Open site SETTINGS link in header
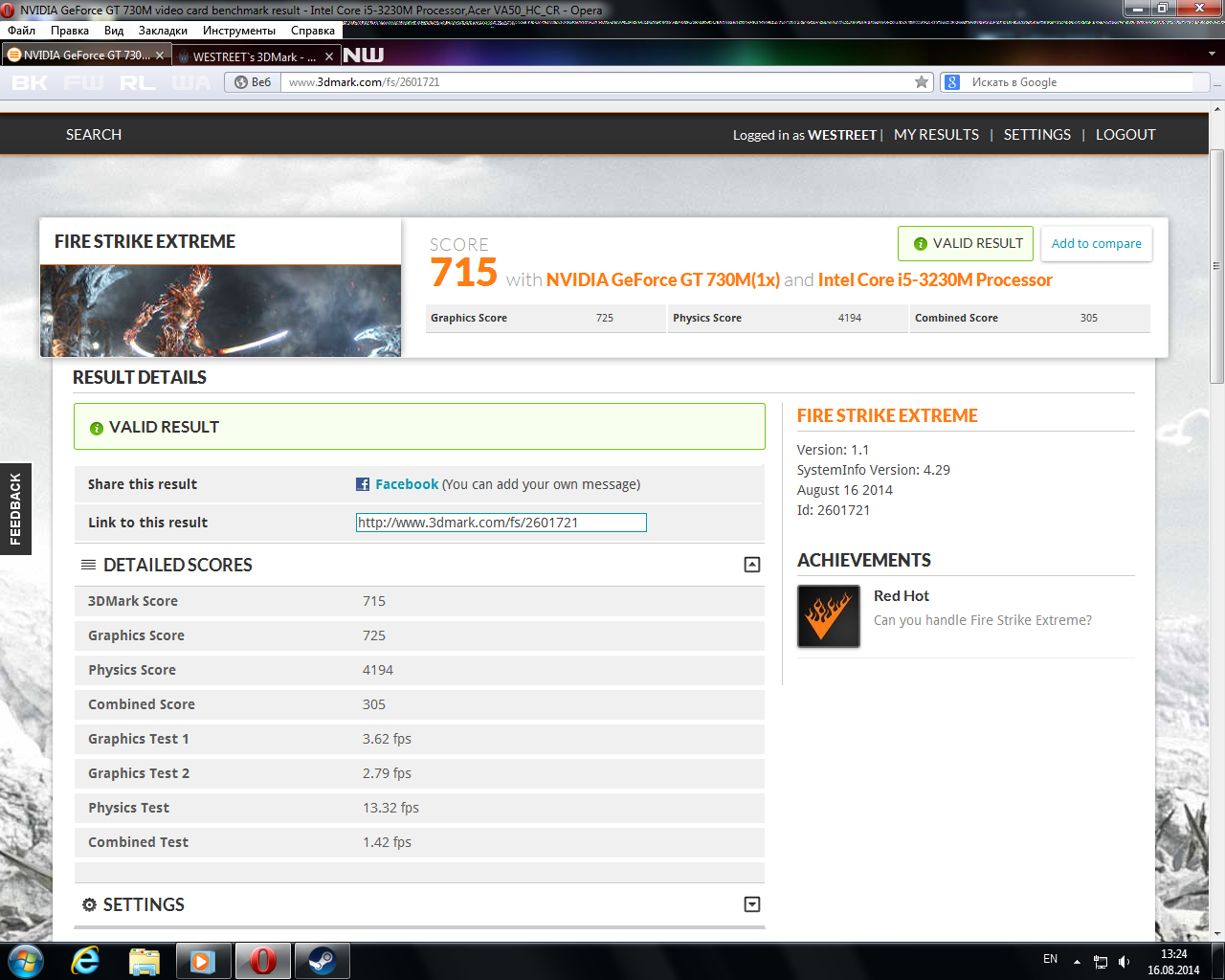 click(1037, 135)
